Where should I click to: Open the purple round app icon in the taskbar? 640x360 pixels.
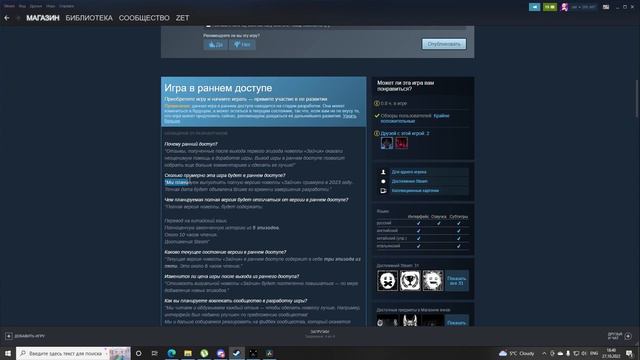[220, 353]
